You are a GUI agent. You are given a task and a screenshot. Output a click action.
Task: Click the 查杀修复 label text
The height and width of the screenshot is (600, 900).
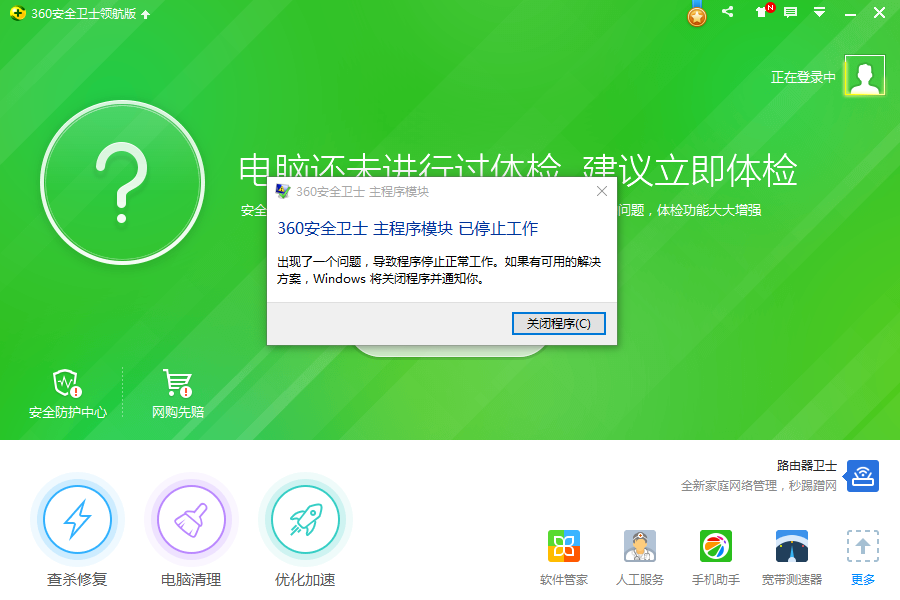click(77, 580)
